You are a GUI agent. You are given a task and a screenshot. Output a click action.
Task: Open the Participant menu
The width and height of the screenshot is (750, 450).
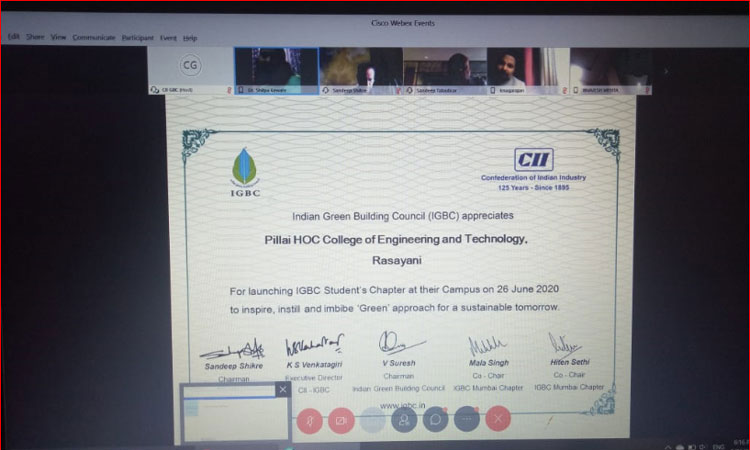(x=138, y=38)
